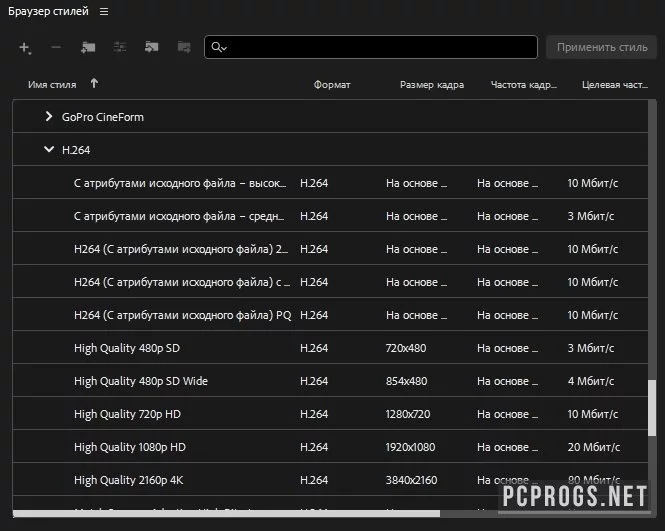665x531 pixels.
Task: Collapse the H.264 group chevron
Action: coord(49,149)
